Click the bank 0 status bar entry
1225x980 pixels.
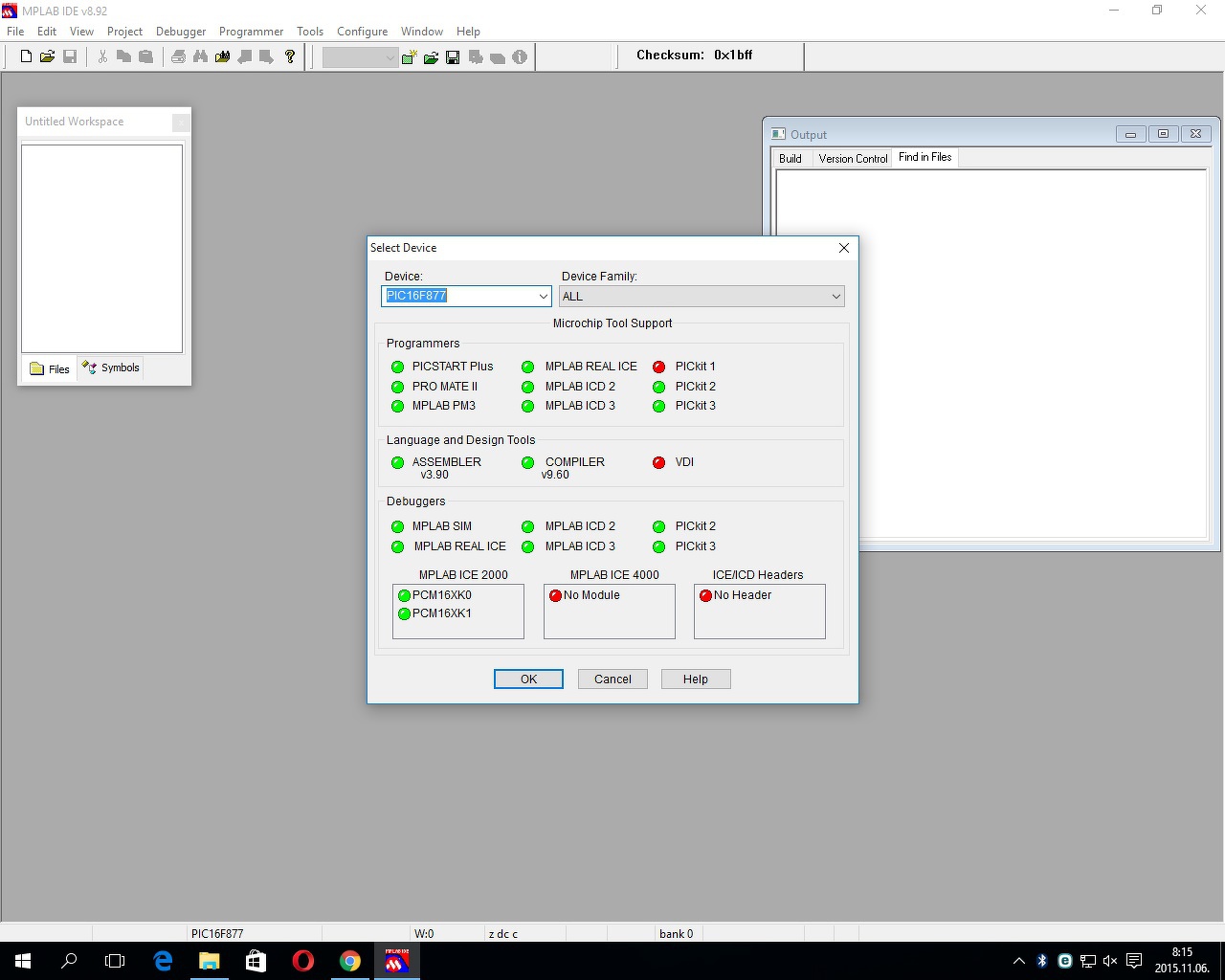tap(677, 934)
